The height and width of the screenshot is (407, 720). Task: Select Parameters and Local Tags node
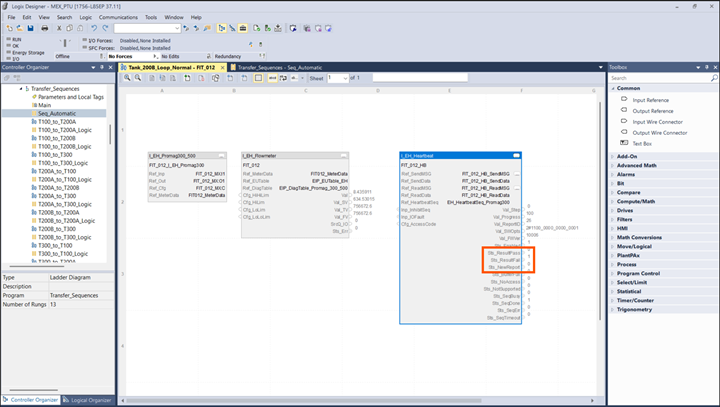coord(71,97)
